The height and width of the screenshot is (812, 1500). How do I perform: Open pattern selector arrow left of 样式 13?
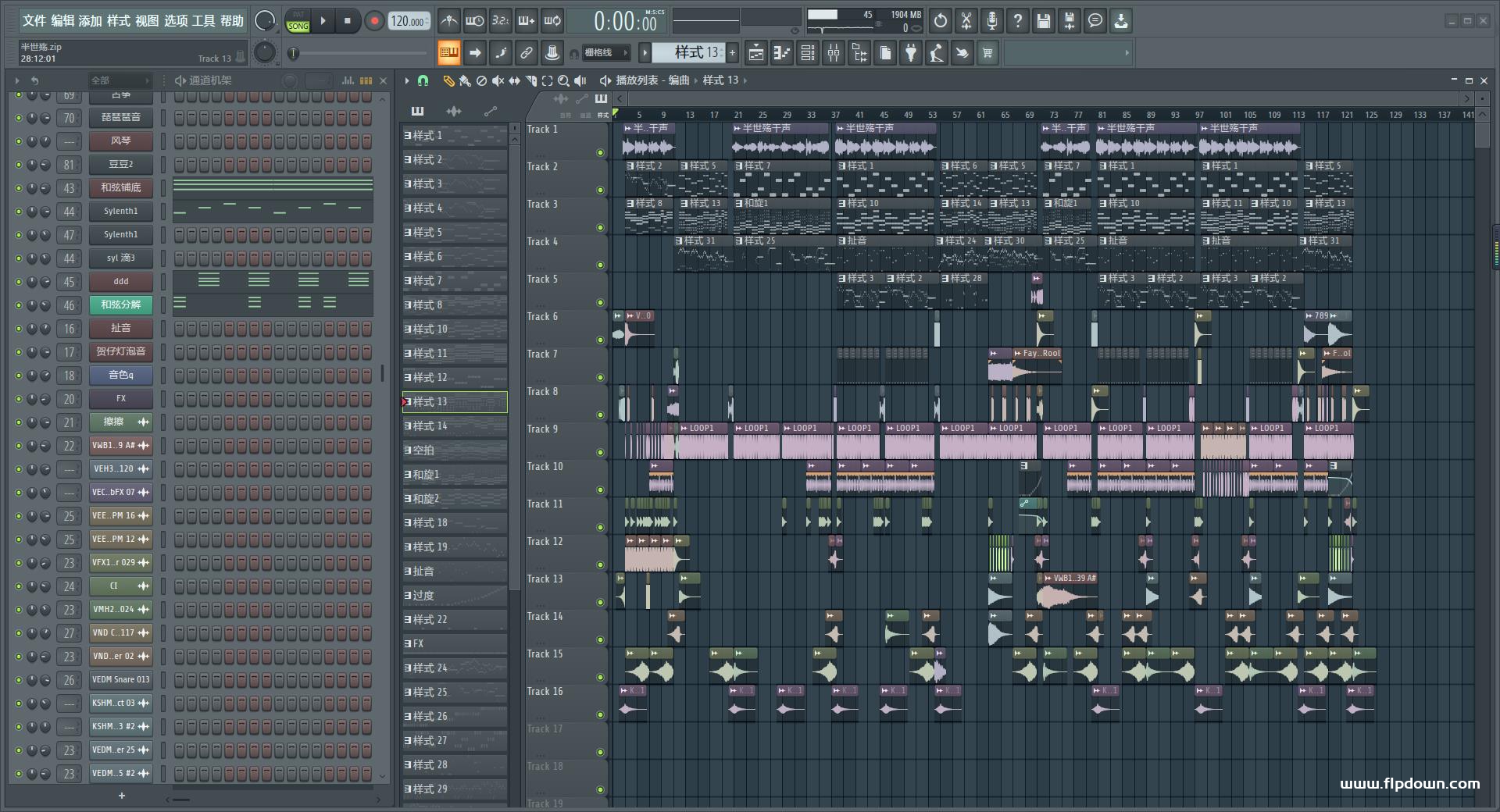point(645,53)
